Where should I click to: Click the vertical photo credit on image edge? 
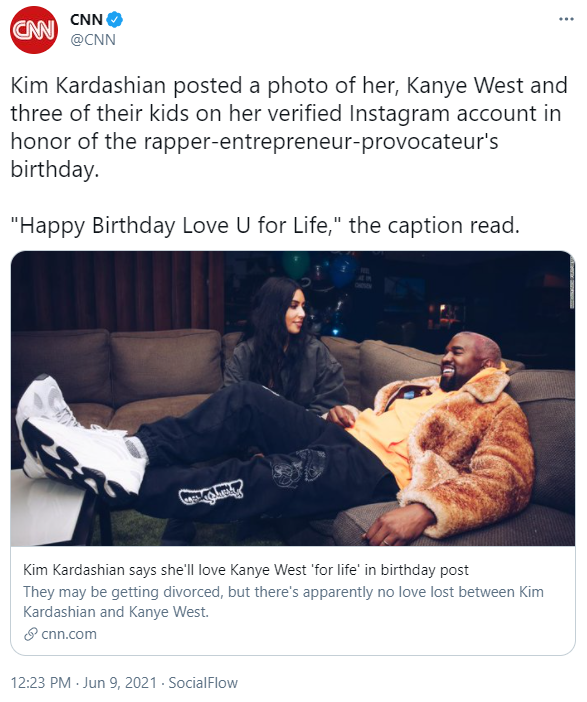coord(571,282)
